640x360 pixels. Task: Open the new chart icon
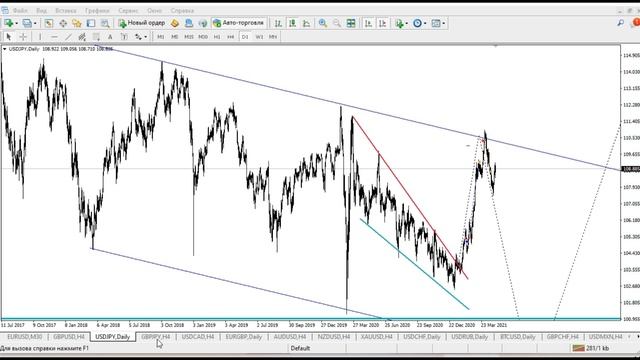click(8, 23)
